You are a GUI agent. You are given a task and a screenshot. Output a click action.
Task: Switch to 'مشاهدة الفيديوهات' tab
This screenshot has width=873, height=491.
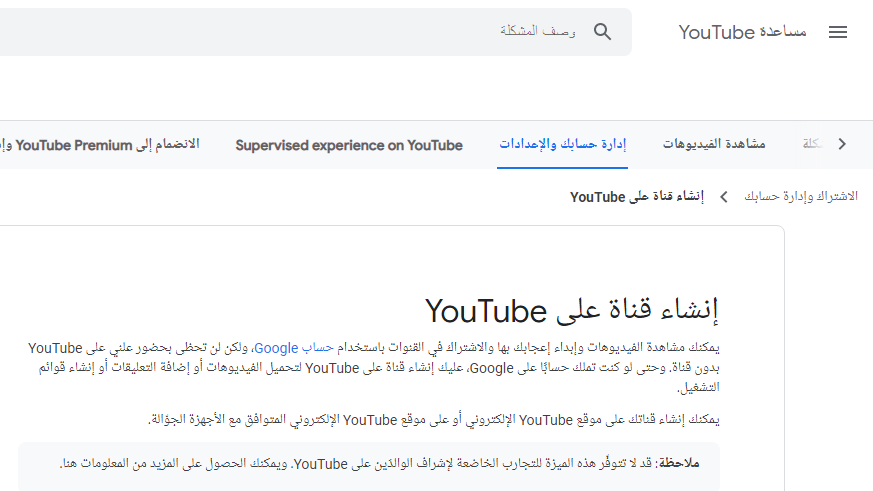714,144
